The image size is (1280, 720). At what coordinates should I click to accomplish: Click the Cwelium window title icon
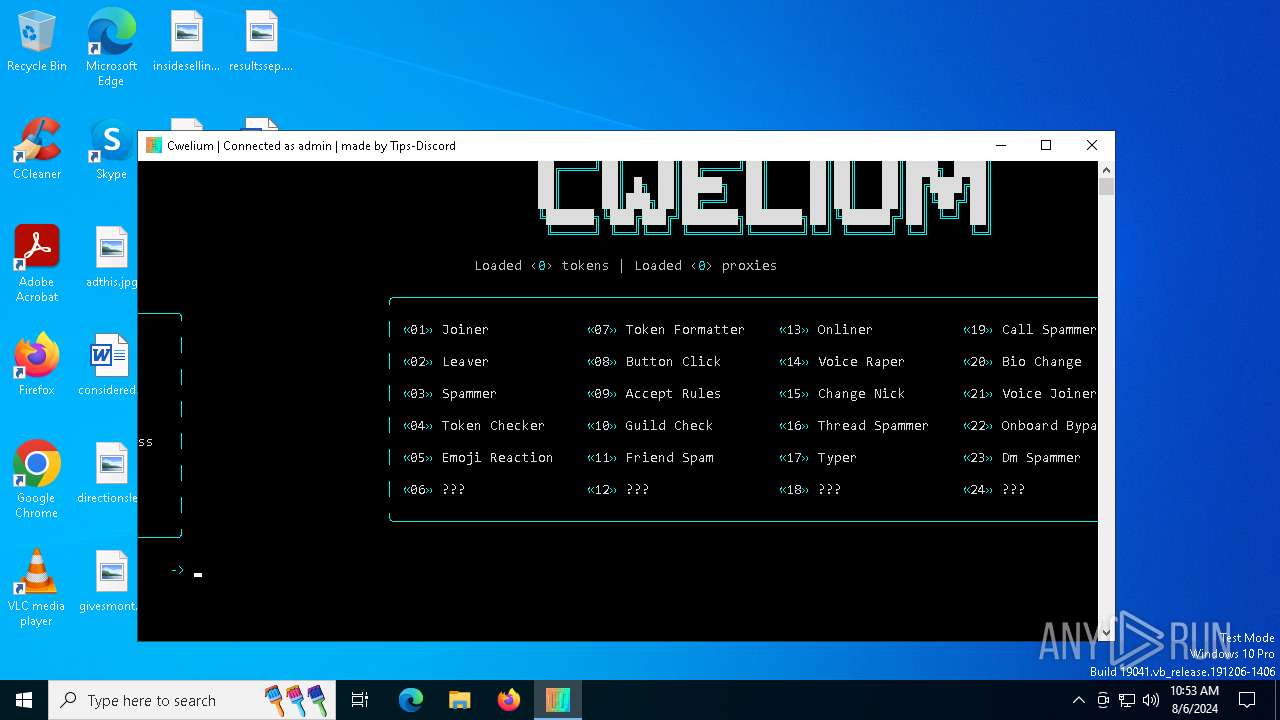(154, 145)
